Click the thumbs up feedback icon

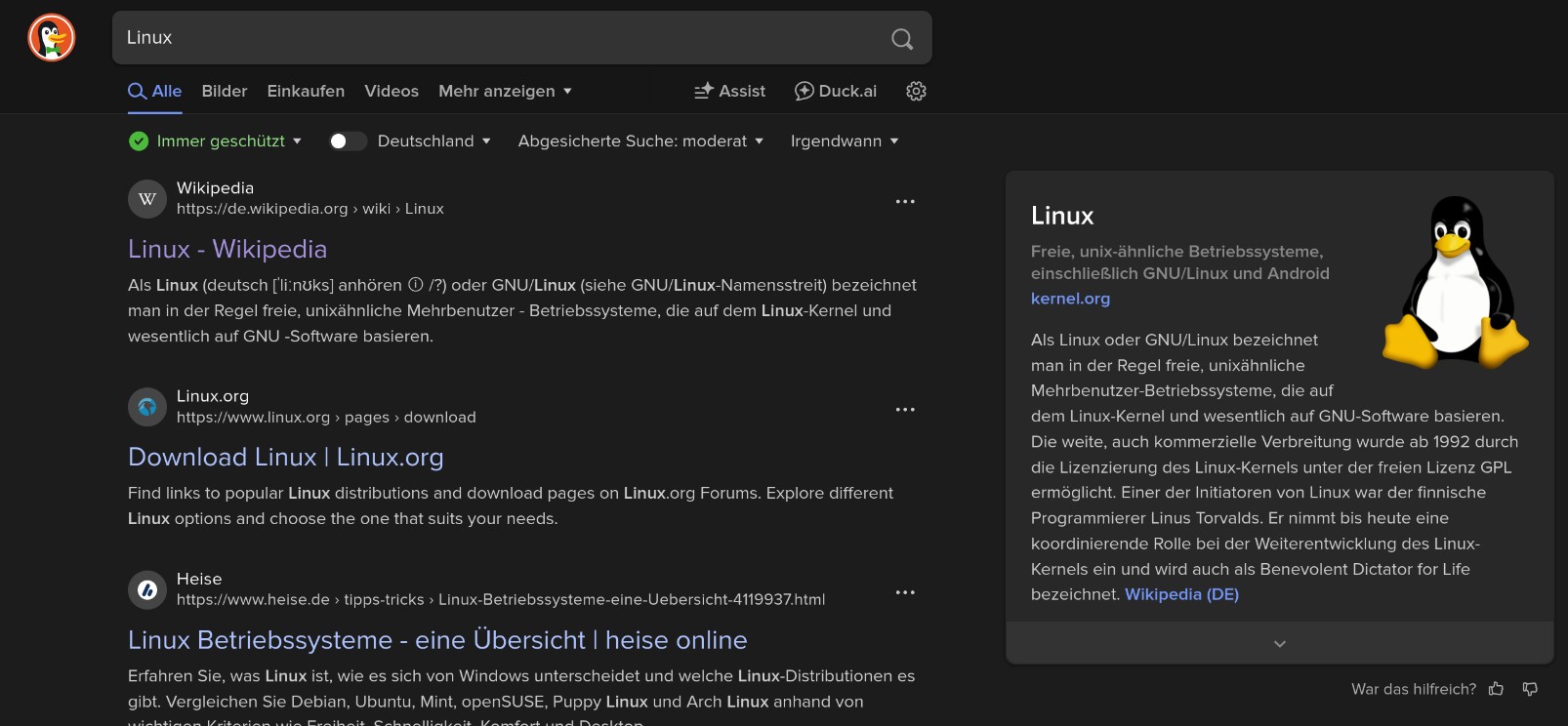(x=1496, y=689)
